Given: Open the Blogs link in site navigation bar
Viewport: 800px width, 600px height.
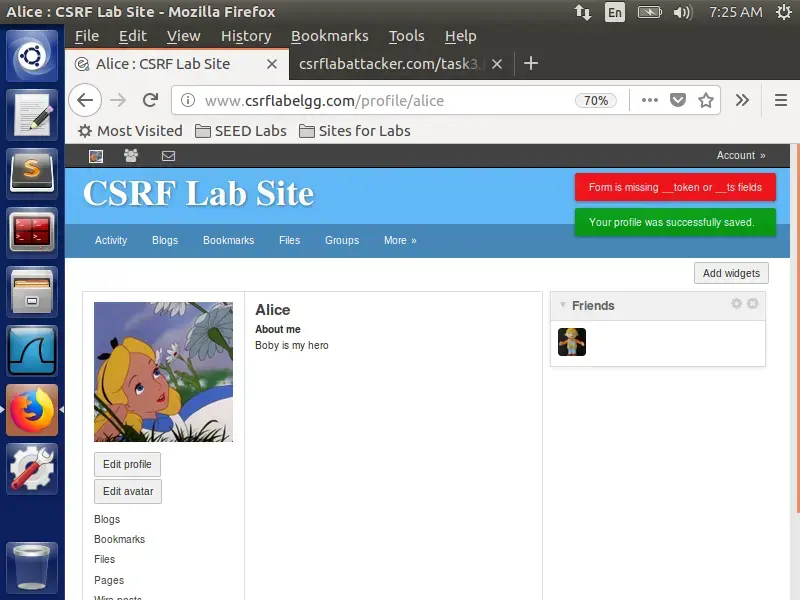Looking at the screenshot, I should [x=165, y=240].
